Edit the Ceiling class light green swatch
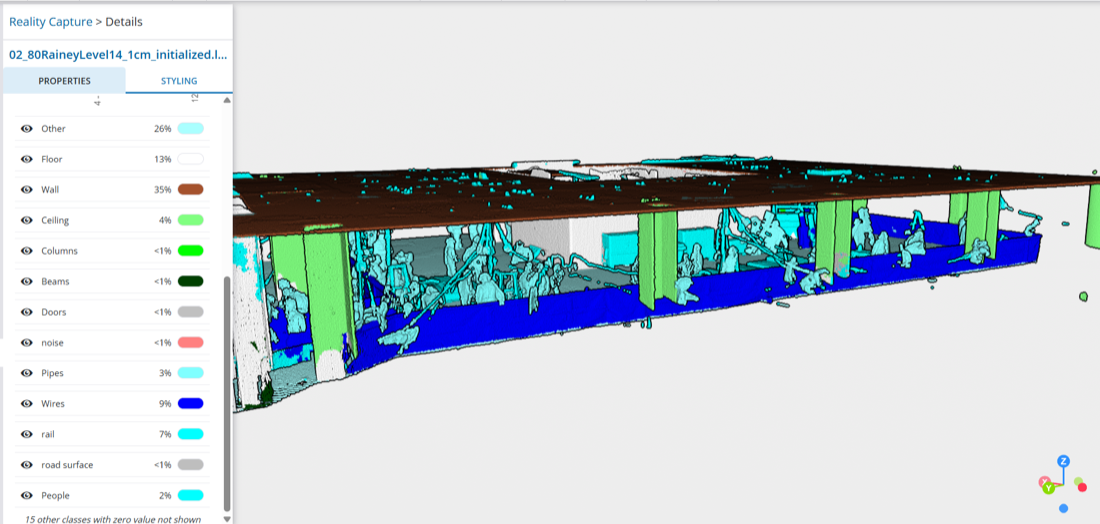This screenshot has height=524, width=1100. click(x=191, y=220)
